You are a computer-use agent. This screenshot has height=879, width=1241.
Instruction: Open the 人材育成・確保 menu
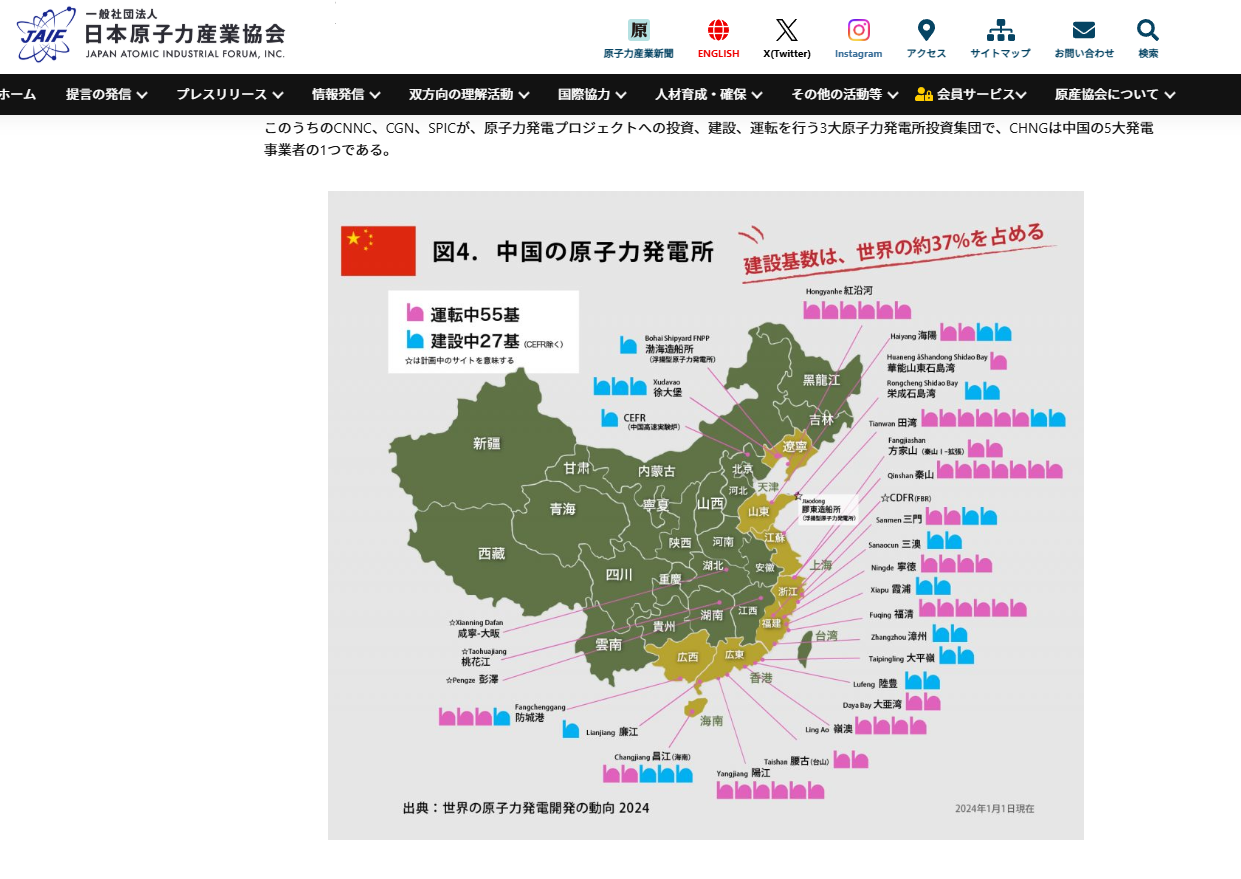(709, 95)
